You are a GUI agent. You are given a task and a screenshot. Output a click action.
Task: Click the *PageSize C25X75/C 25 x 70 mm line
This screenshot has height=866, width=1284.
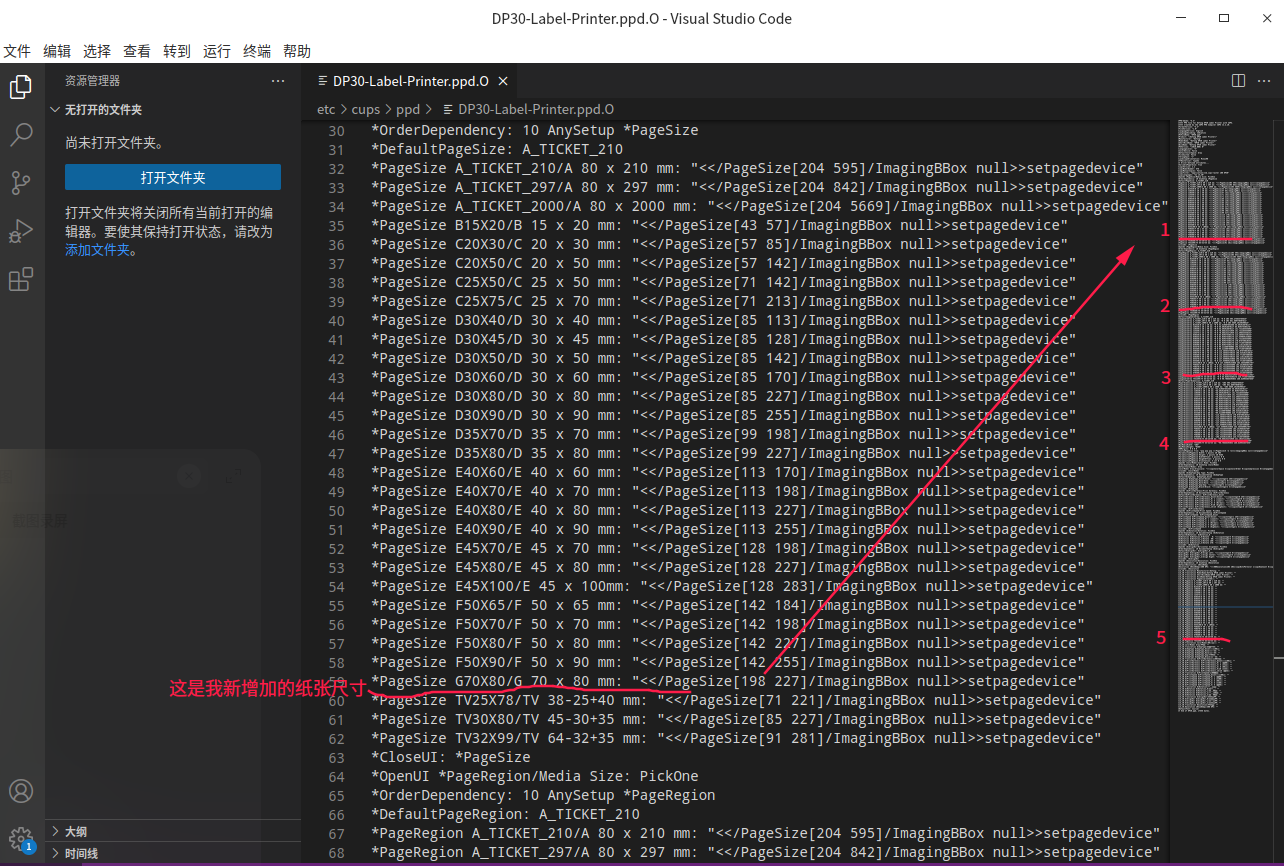coord(723,301)
